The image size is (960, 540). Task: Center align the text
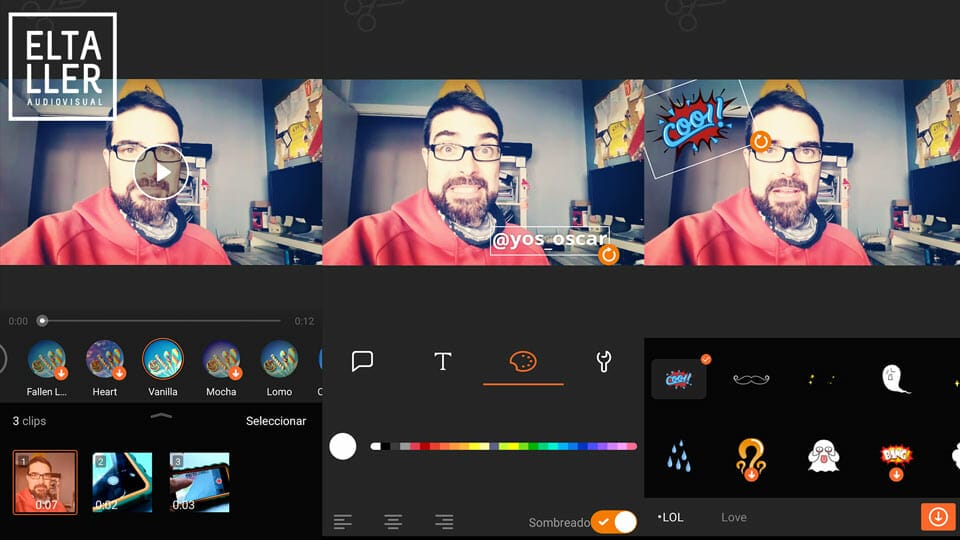(x=393, y=522)
